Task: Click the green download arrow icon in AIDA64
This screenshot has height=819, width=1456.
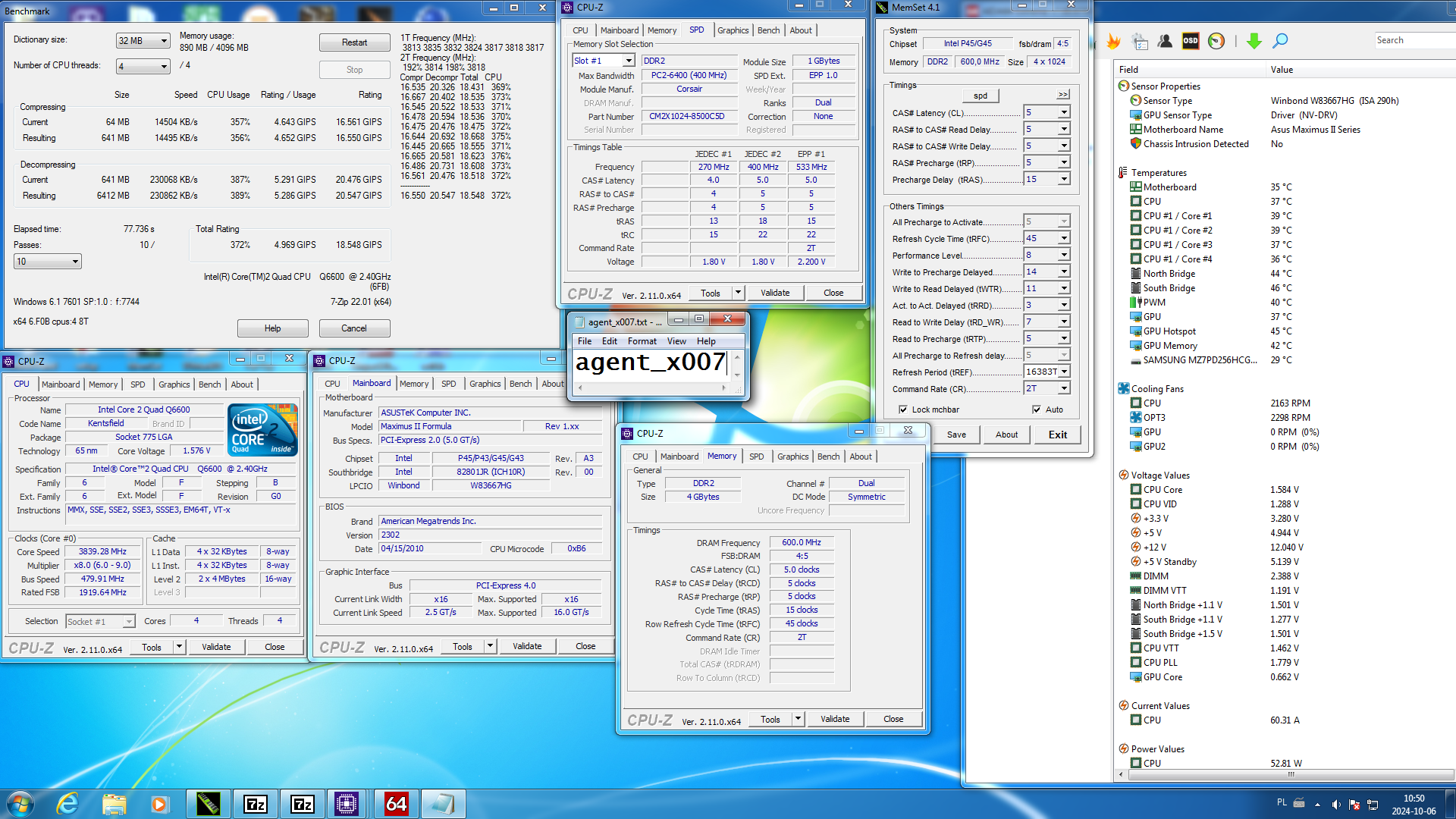Action: tap(1254, 41)
